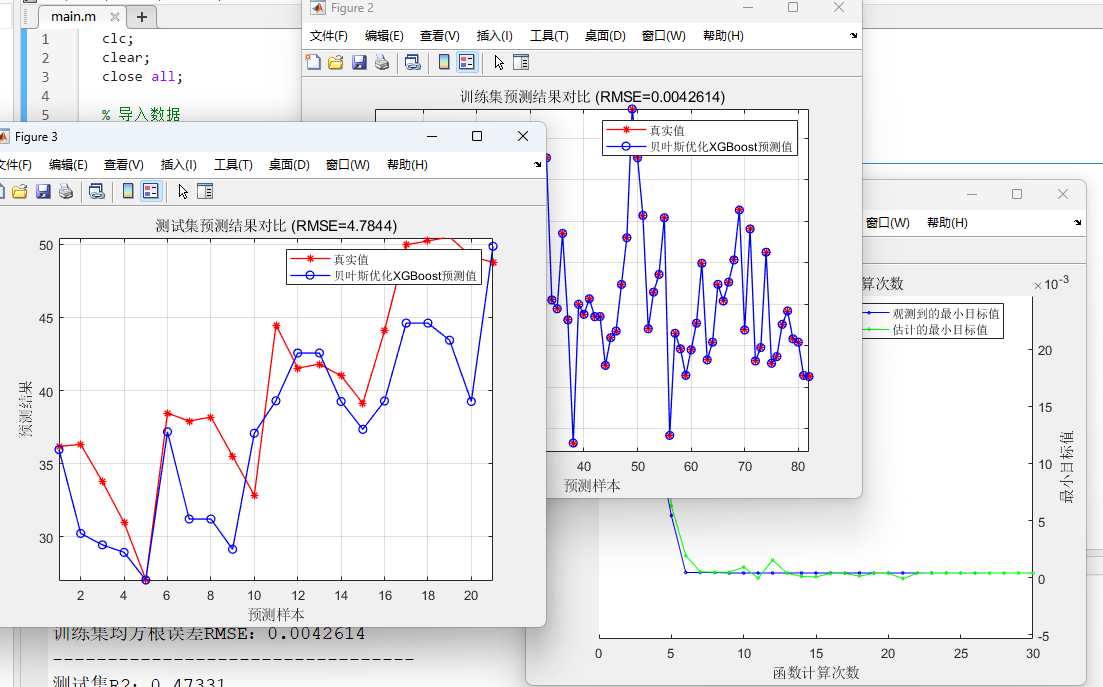Click the Link Plot icon in Figure 3

[97, 190]
